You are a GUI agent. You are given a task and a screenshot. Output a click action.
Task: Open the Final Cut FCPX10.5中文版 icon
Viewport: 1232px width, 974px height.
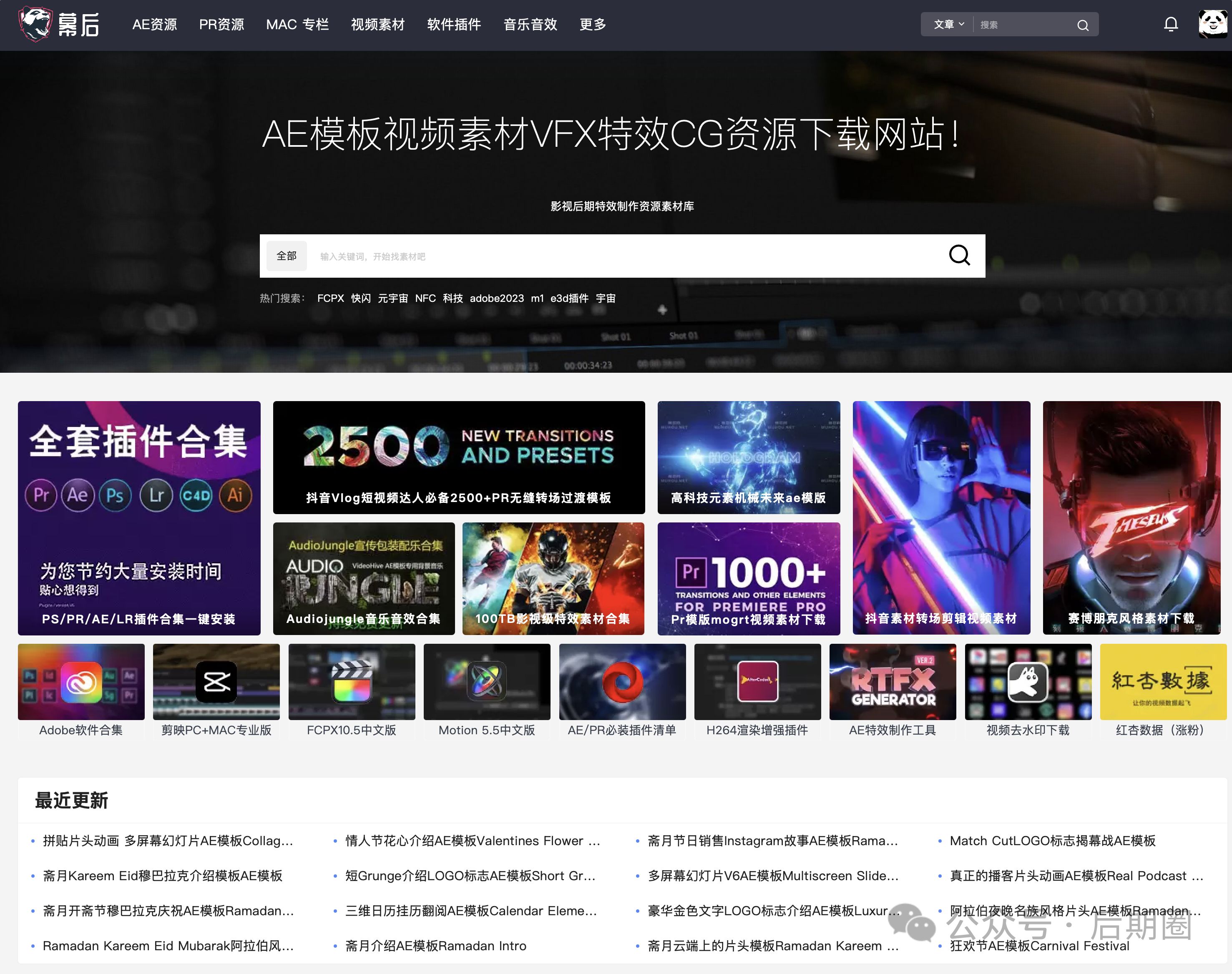(x=351, y=682)
